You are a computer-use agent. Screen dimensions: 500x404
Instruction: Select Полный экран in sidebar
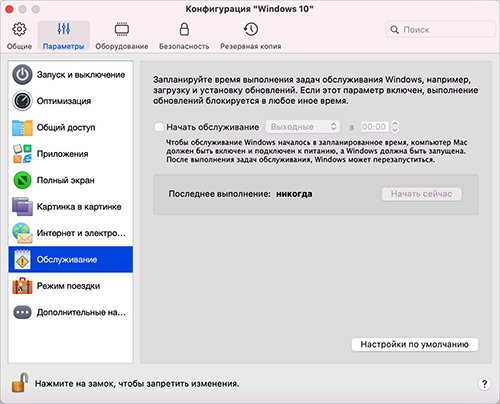point(71,180)
